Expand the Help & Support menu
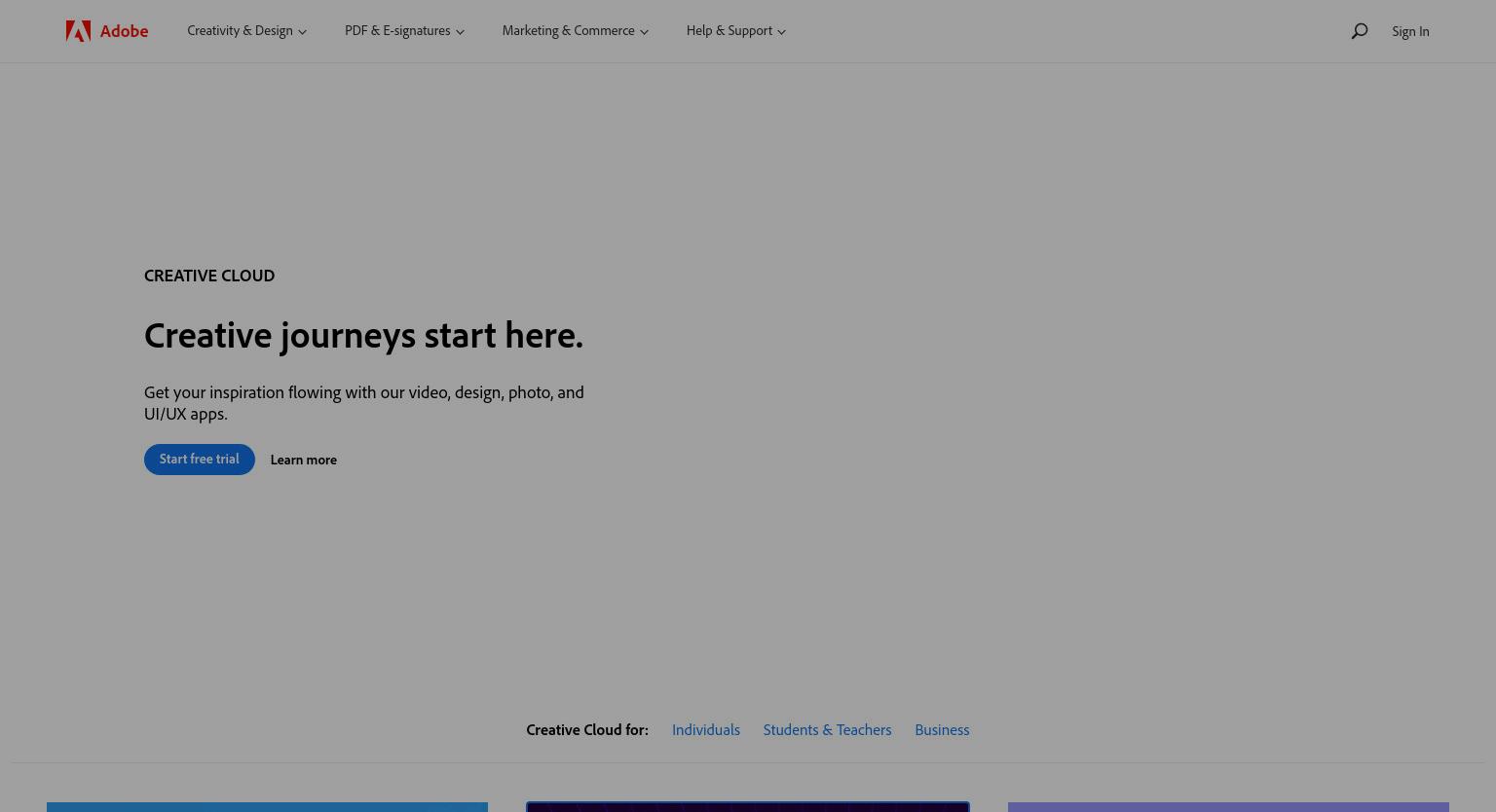 735,31
